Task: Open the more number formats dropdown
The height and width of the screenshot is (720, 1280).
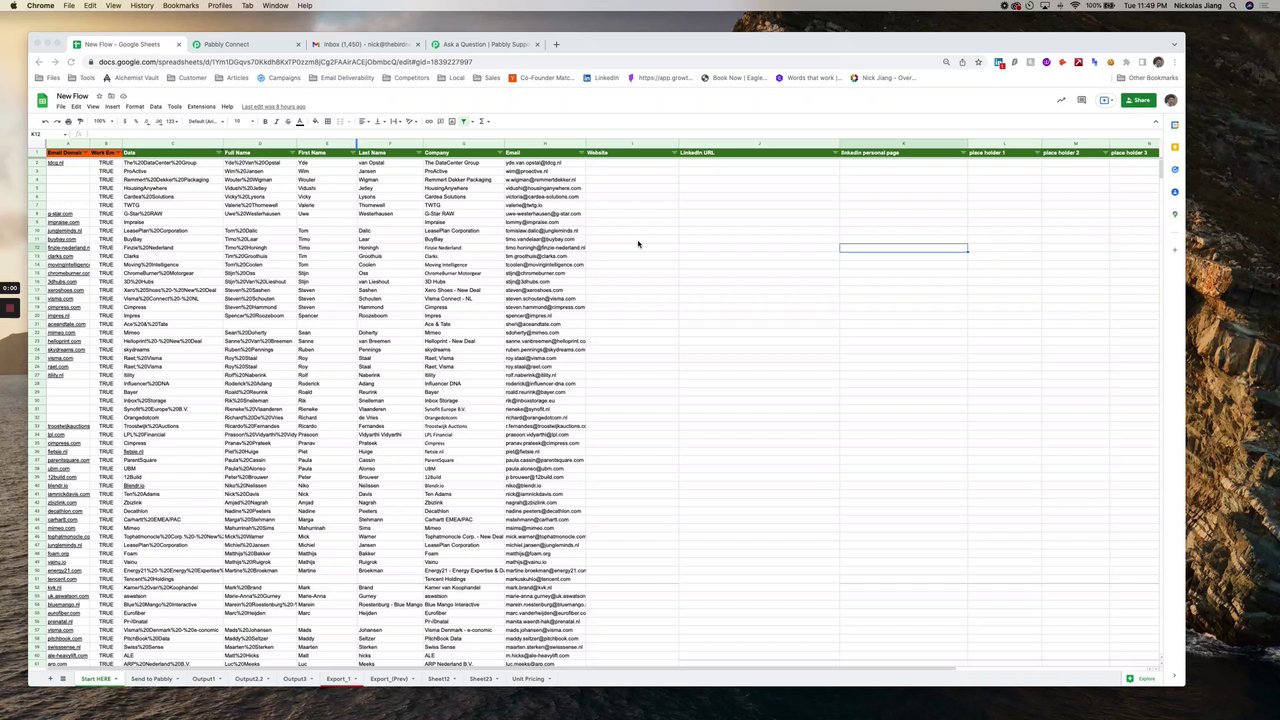Action: pos(172,121)
